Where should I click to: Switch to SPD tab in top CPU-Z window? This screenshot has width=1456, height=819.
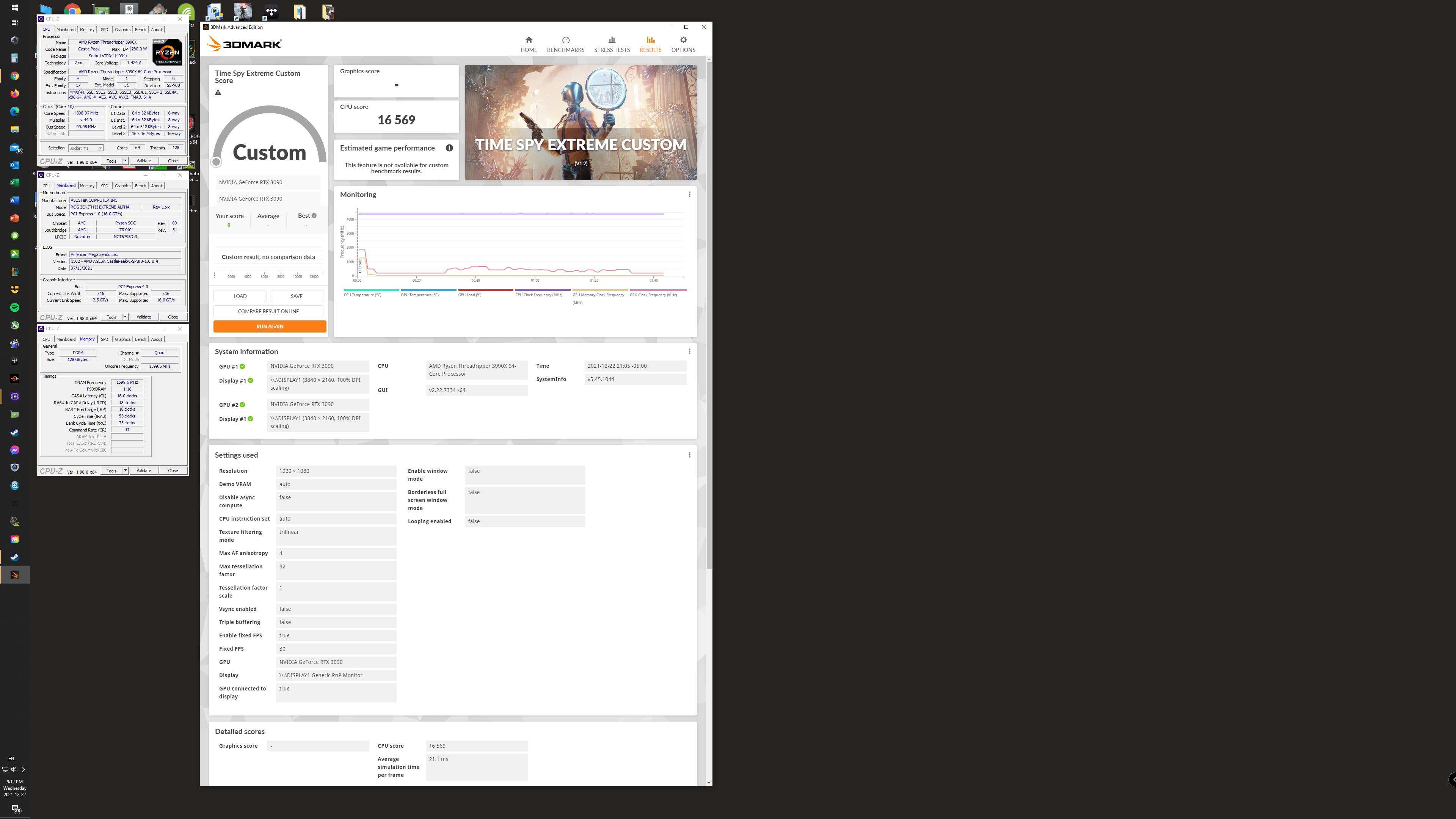104,30
